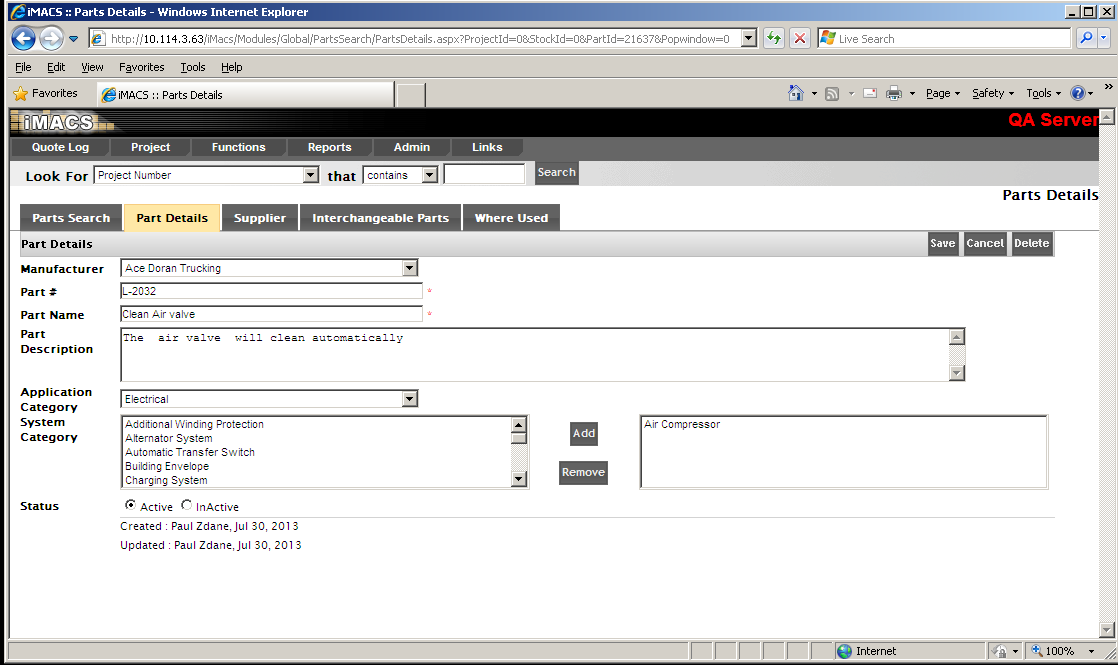Switch to the Supplier tab
The image size is (1118, 665).
tap(260, 218)
